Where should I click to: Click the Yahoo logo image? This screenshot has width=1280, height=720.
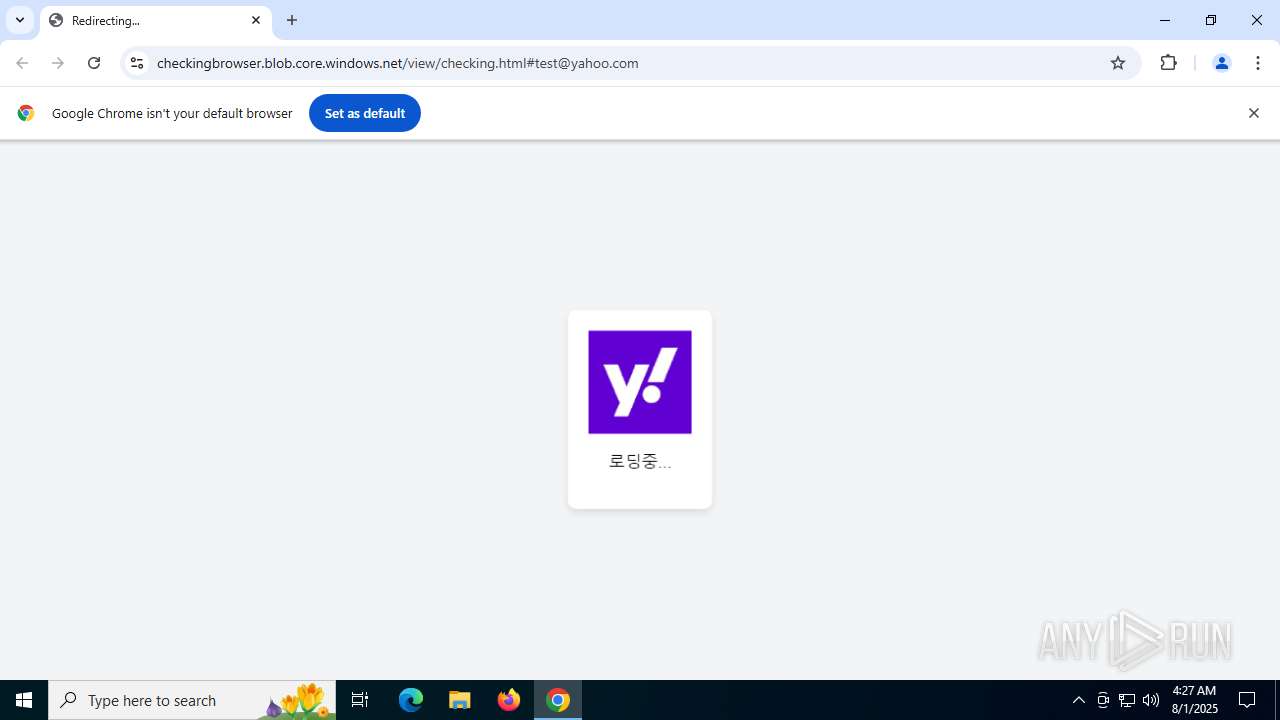click(x=640, y=382)
